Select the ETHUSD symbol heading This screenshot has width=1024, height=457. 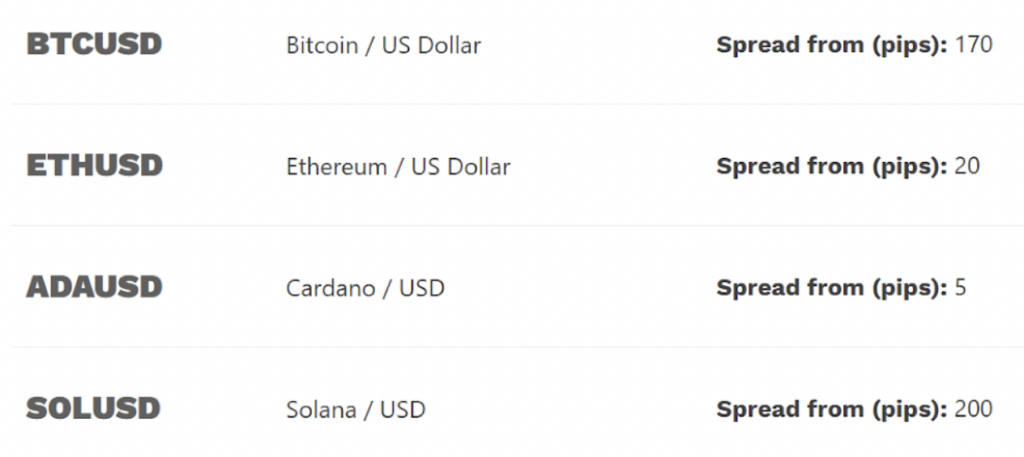[x=94, y=166]
